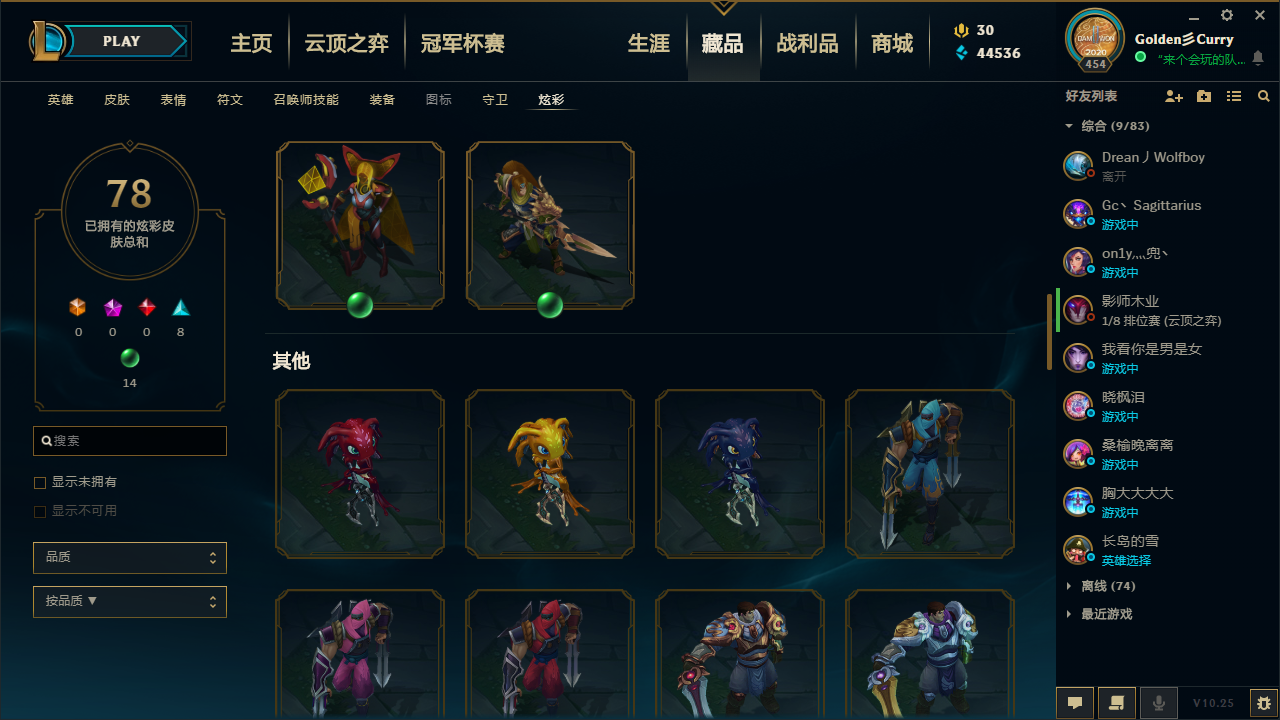Click the PLAY button
The height and width of the screenshot is (720, 1280).
pos(122,41)
